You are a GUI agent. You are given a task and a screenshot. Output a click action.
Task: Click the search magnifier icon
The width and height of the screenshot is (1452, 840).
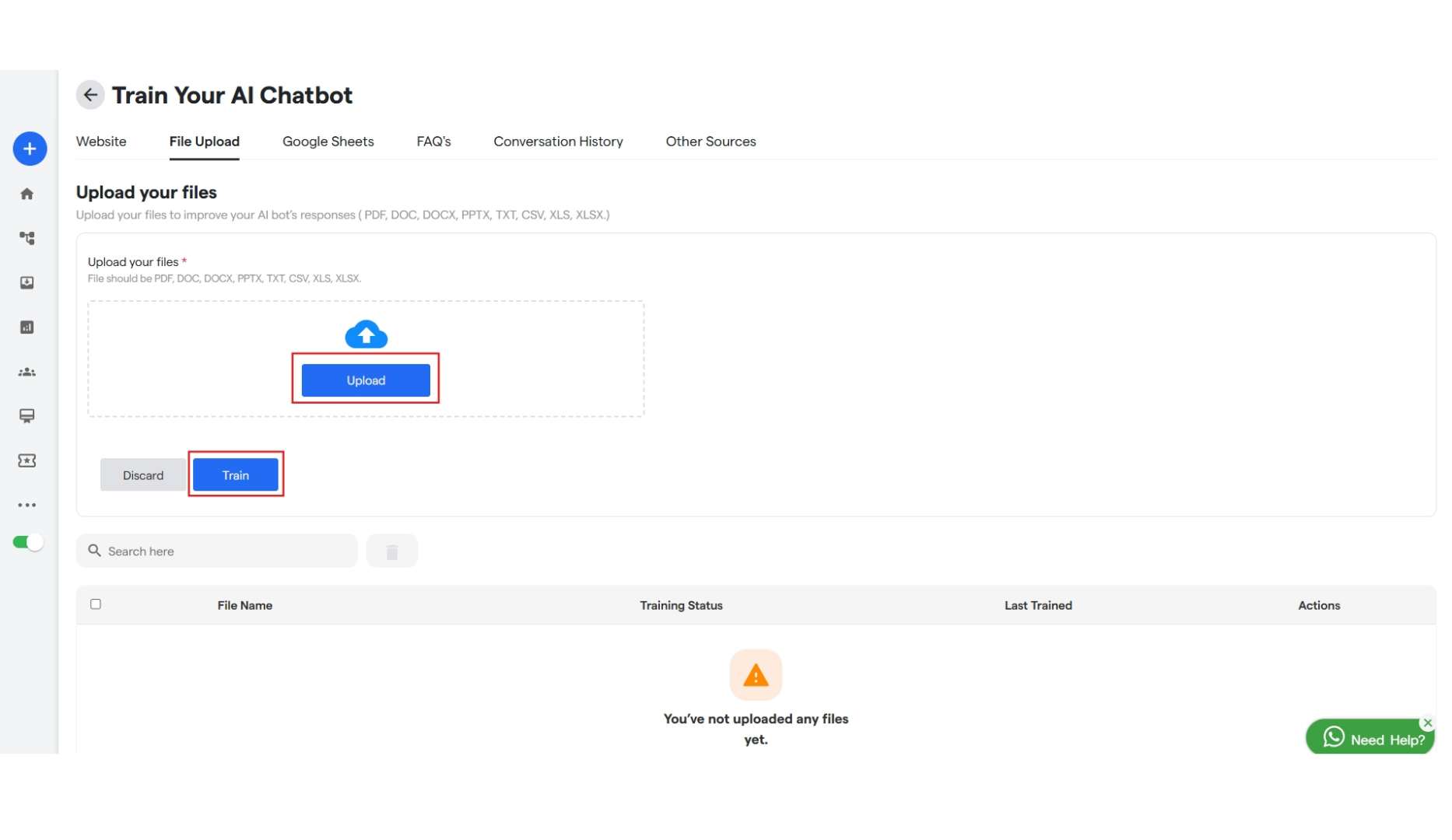(x=95, y=551)
